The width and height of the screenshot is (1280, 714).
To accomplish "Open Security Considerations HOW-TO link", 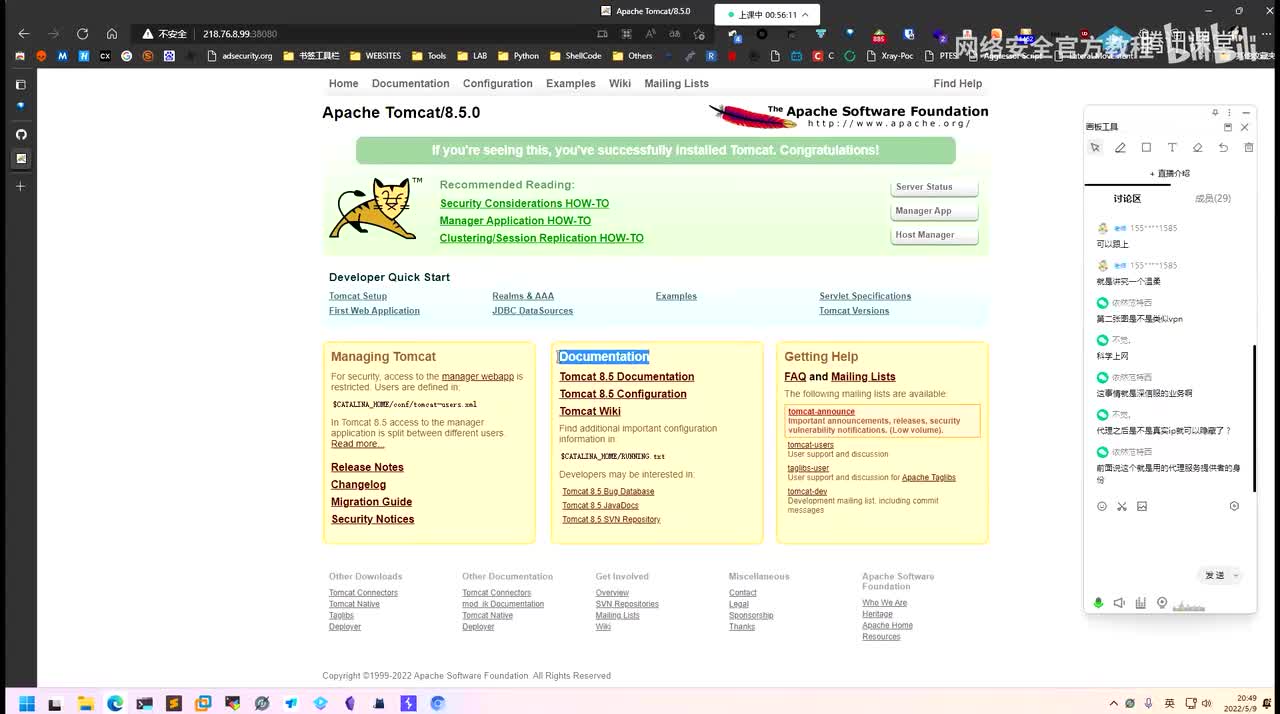I will click(524, 203).
